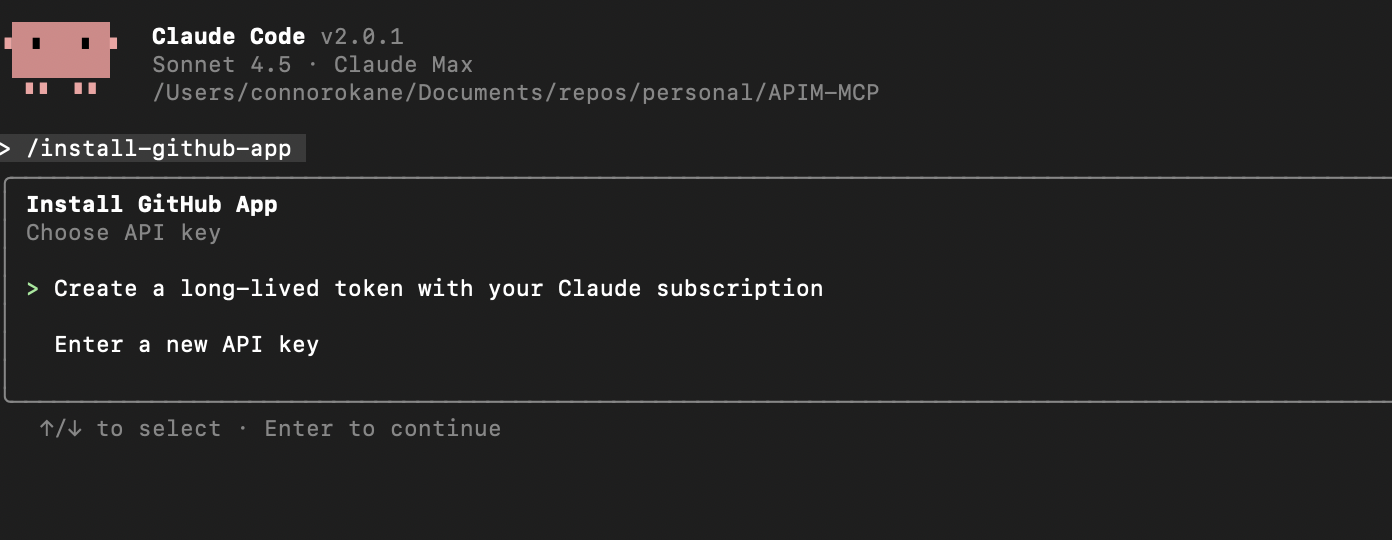Click the "Choose API key" subtitle
Image resolution: width=1392 pixels, height=540 pixels.
click(x=123, y=233)
